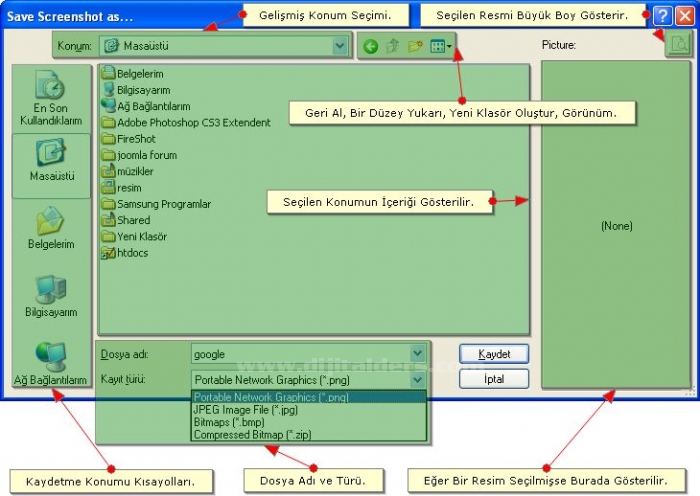Click the Dosya adı text field

[298, 354]
